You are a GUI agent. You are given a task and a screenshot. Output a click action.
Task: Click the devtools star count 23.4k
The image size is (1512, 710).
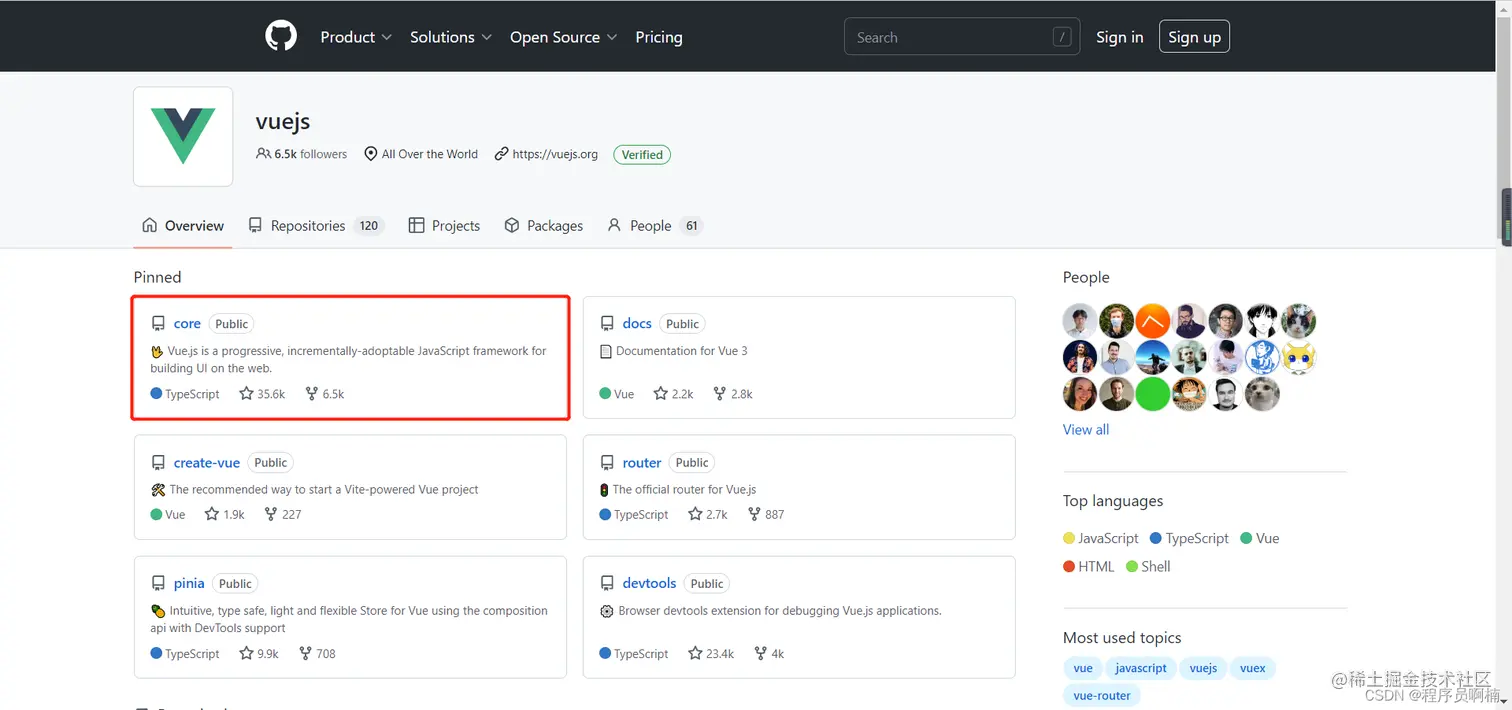coord(711,654)
